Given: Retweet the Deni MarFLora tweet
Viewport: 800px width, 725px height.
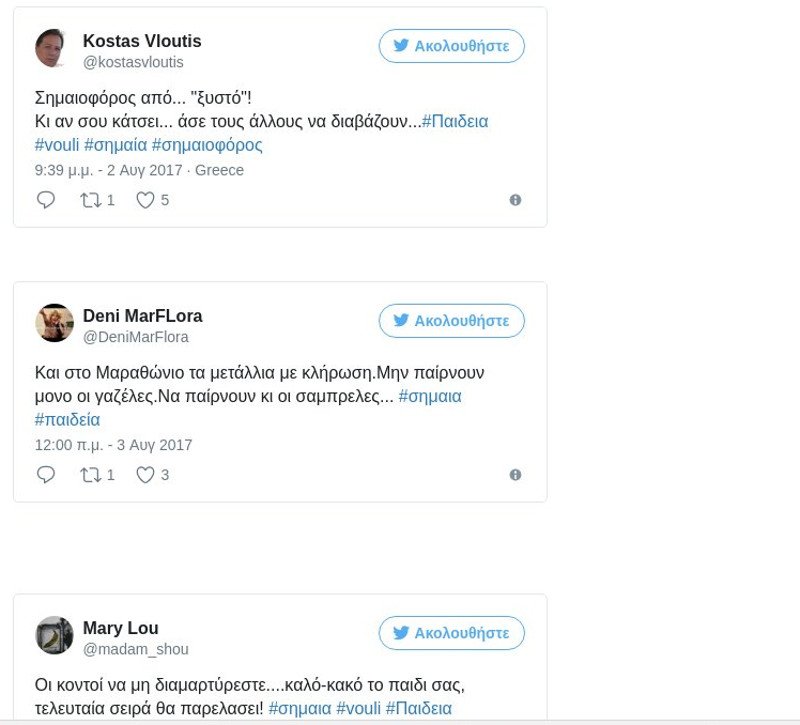Looking at the screenshot, I should (x=91, y=475).
